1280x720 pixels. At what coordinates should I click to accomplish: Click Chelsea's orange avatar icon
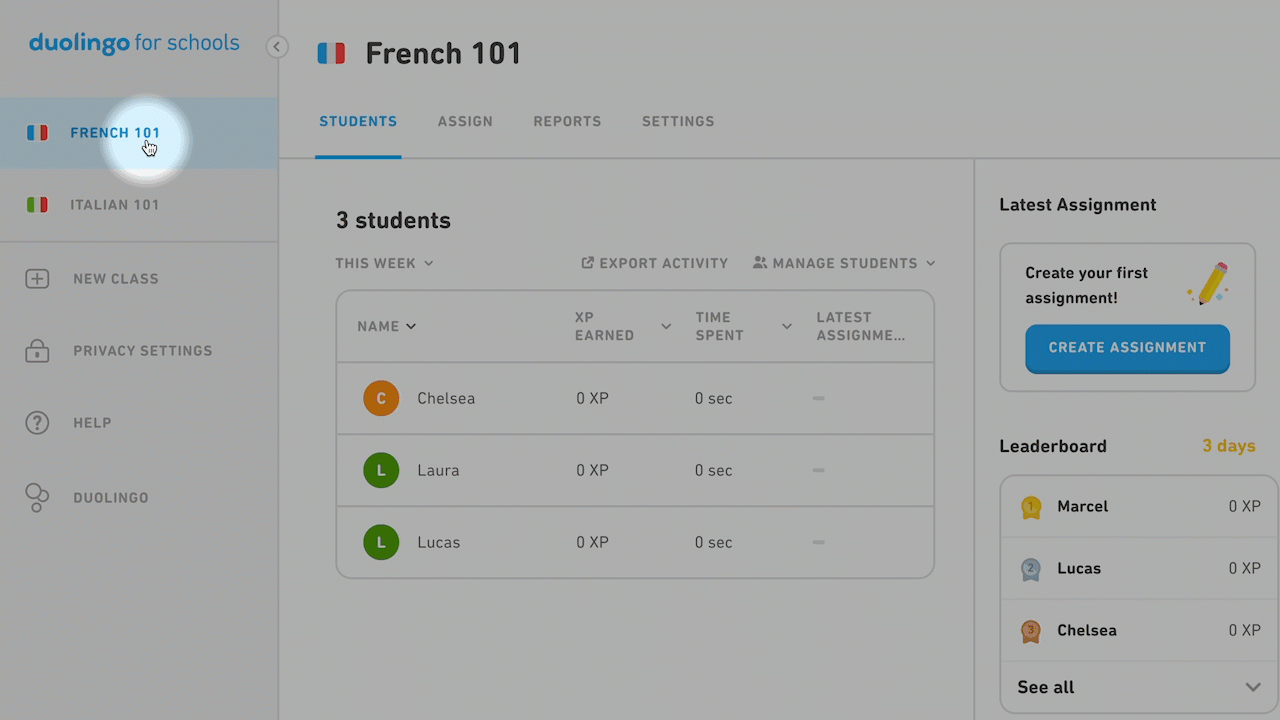[381, 398]
